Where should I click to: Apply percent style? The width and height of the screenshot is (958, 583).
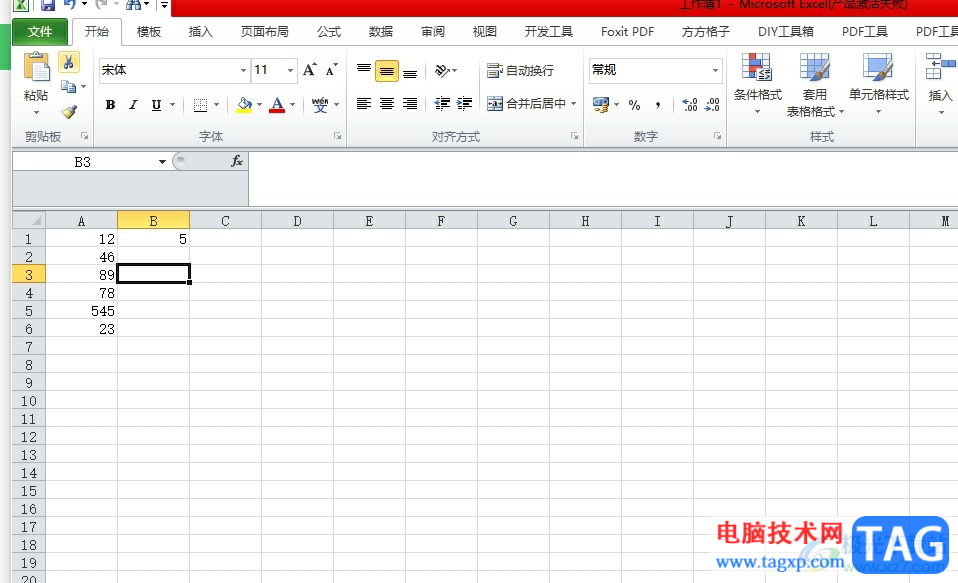635,105
